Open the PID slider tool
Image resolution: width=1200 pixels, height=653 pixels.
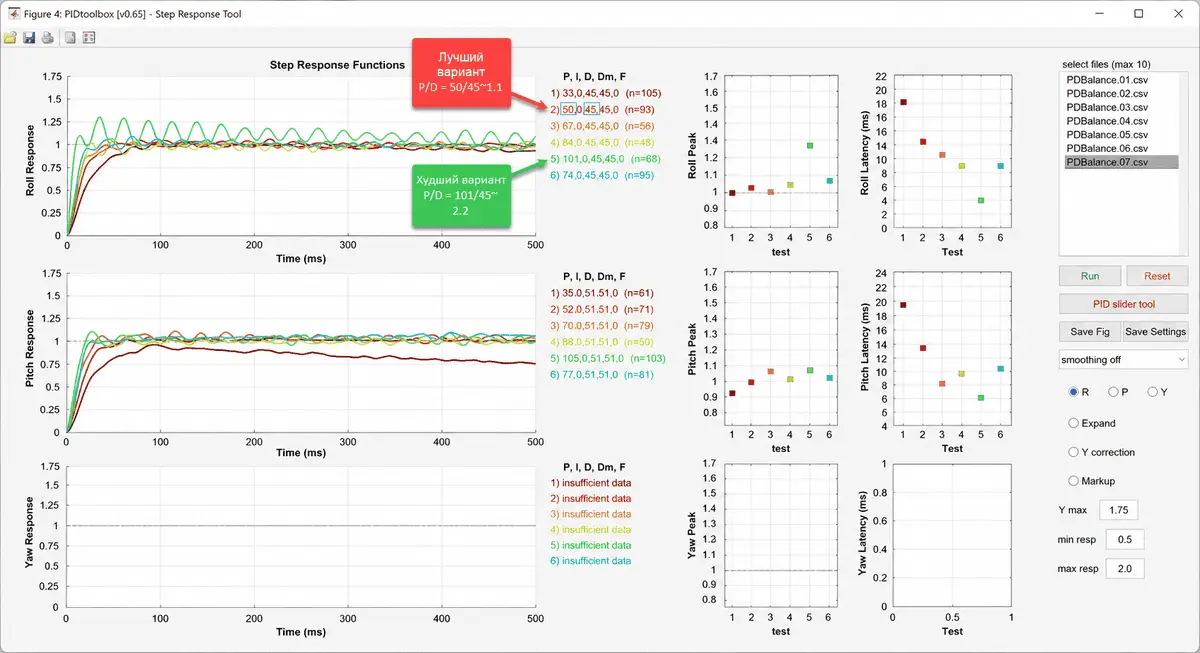[x=1124, y=303]
